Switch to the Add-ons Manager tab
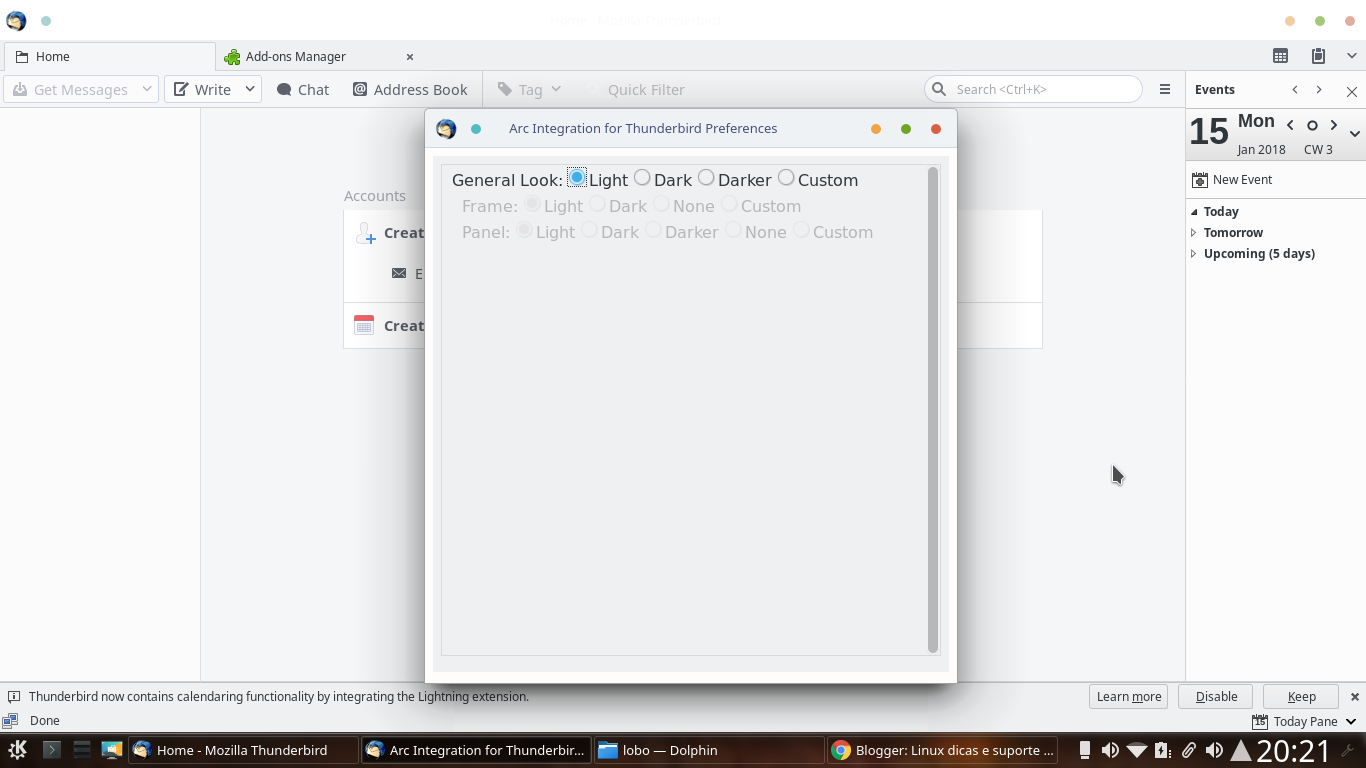Viewport: 1366px width, 768px height. click(x=318, y=57)
